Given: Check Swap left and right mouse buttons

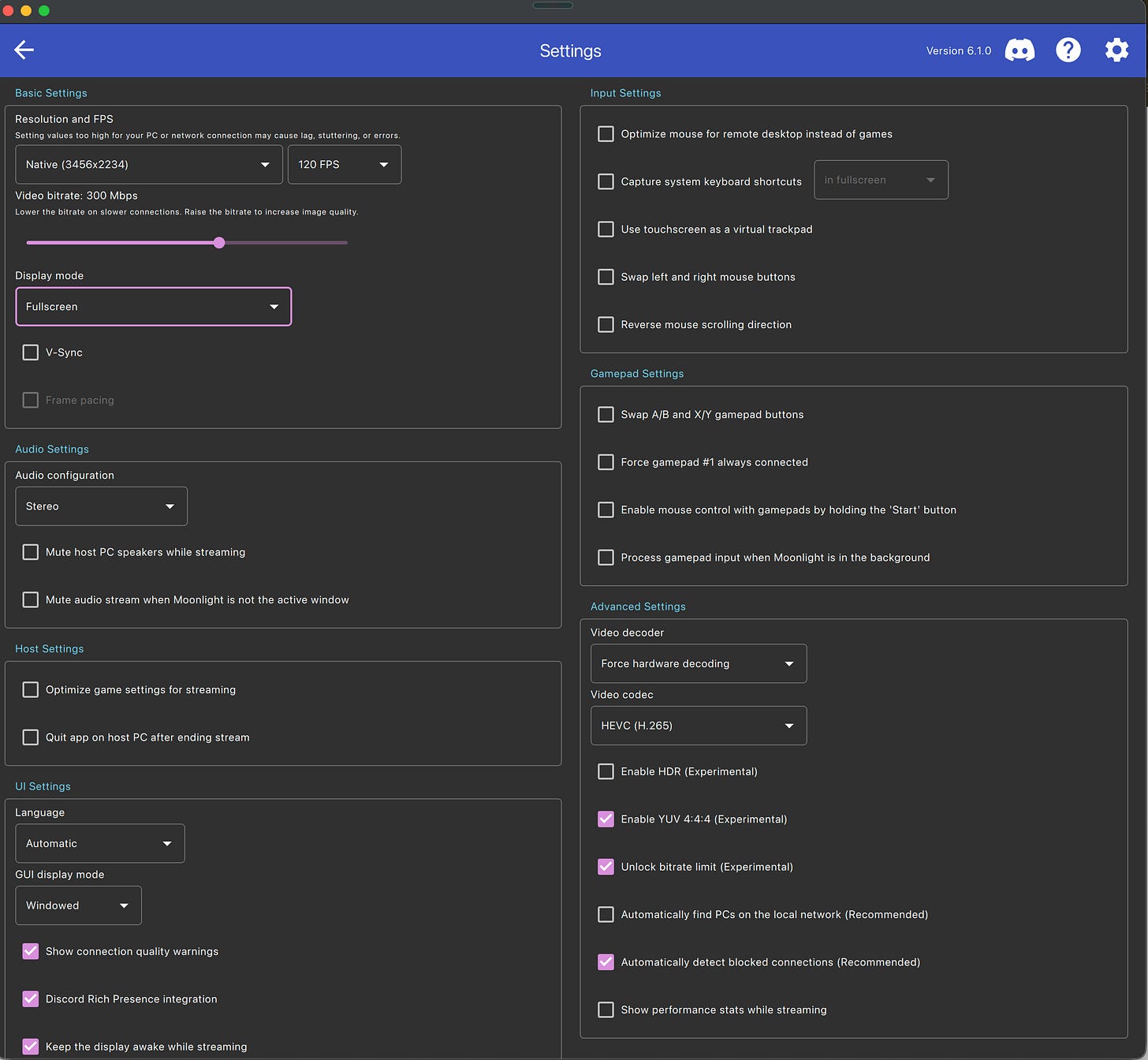Looking at the screenshot, I should (x=606, y=277).
